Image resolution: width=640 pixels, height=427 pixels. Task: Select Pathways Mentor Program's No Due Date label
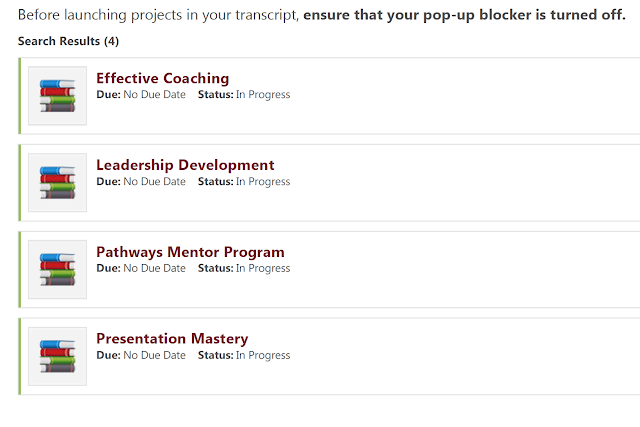click(x=154, y=268)
